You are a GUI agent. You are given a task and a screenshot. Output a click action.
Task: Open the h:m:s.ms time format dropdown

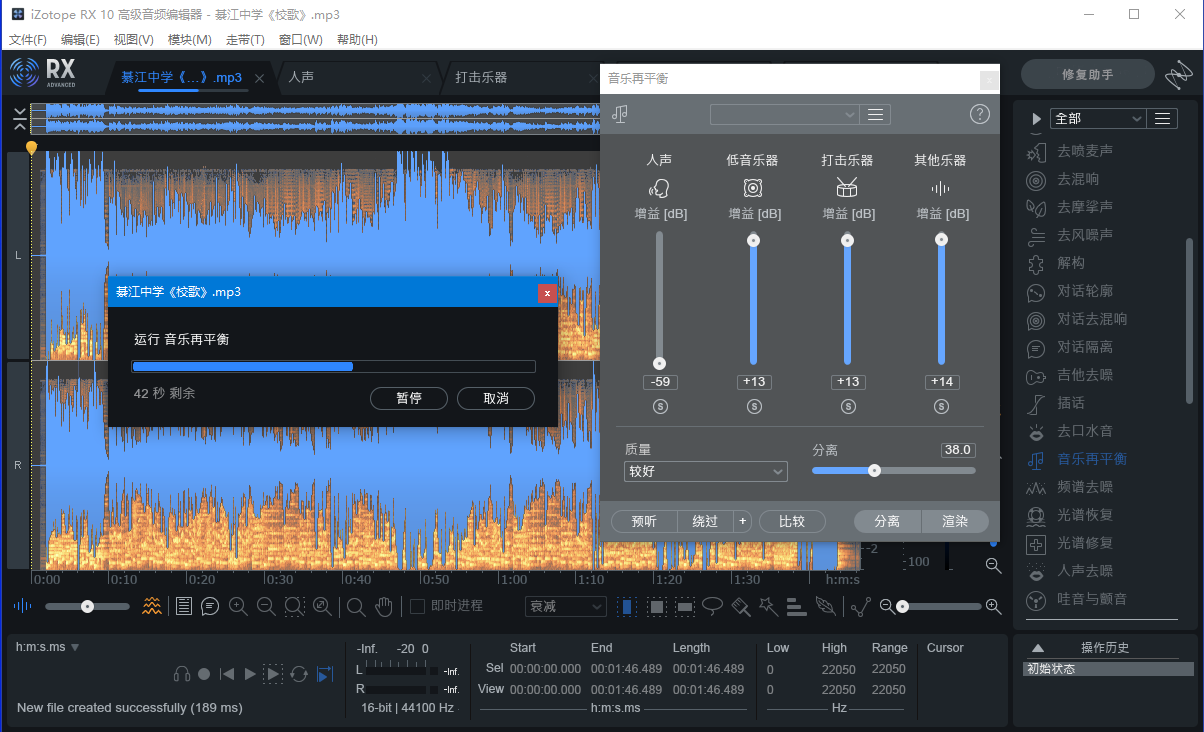pyautogui.click(x=48, y=647)
